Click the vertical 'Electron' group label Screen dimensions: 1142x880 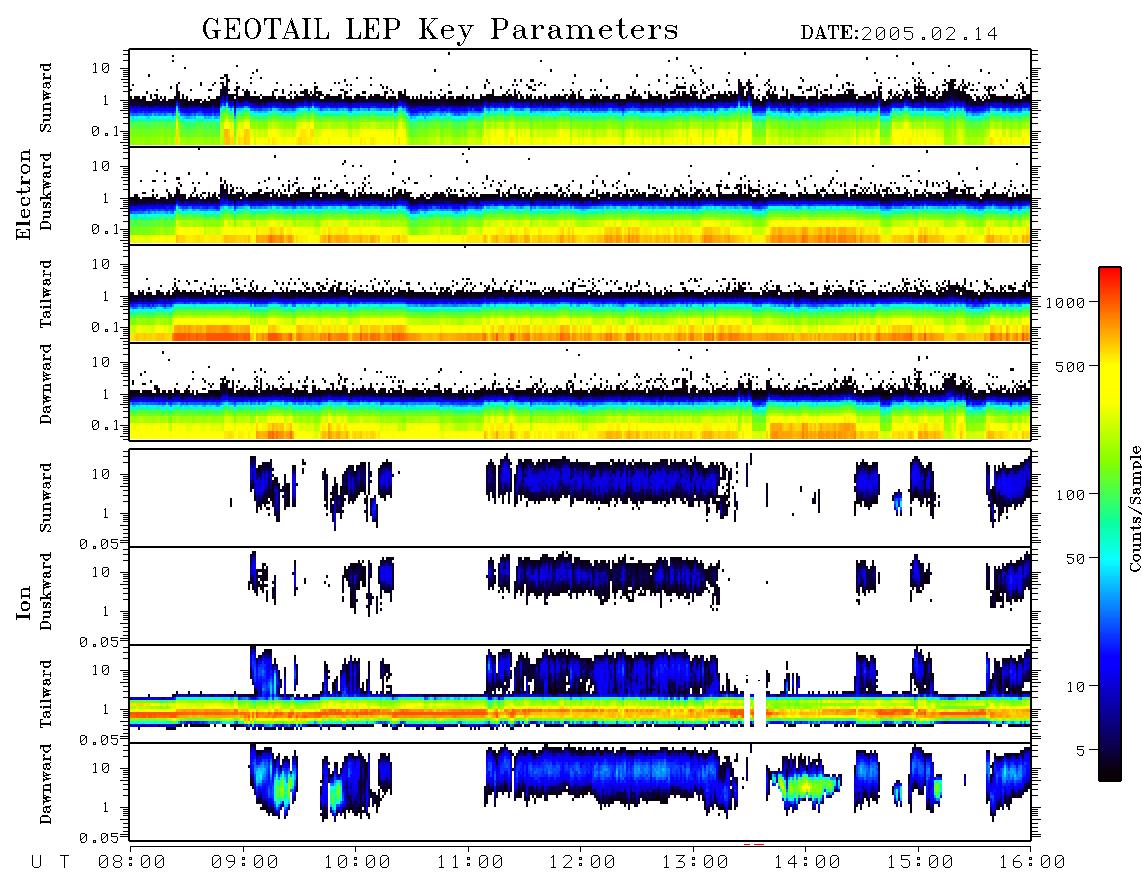[23, 195]
